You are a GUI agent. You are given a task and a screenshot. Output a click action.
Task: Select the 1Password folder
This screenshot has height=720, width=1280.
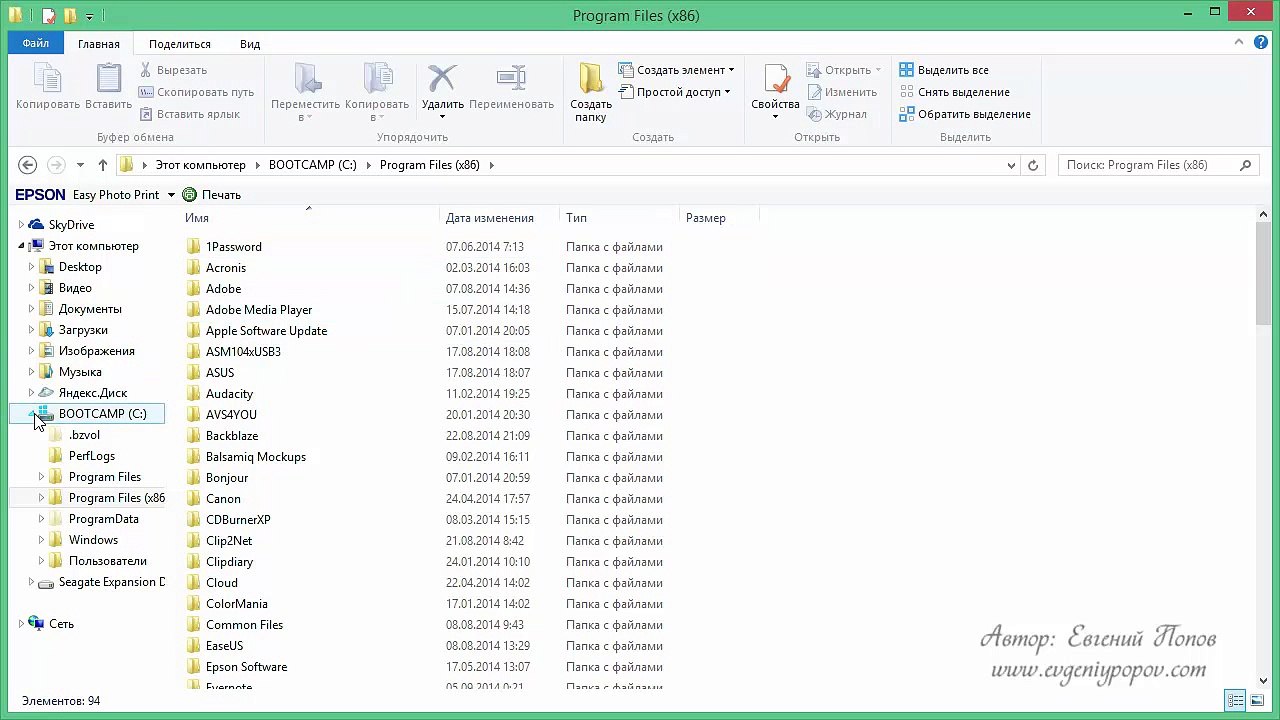click(x=233, y=247)
